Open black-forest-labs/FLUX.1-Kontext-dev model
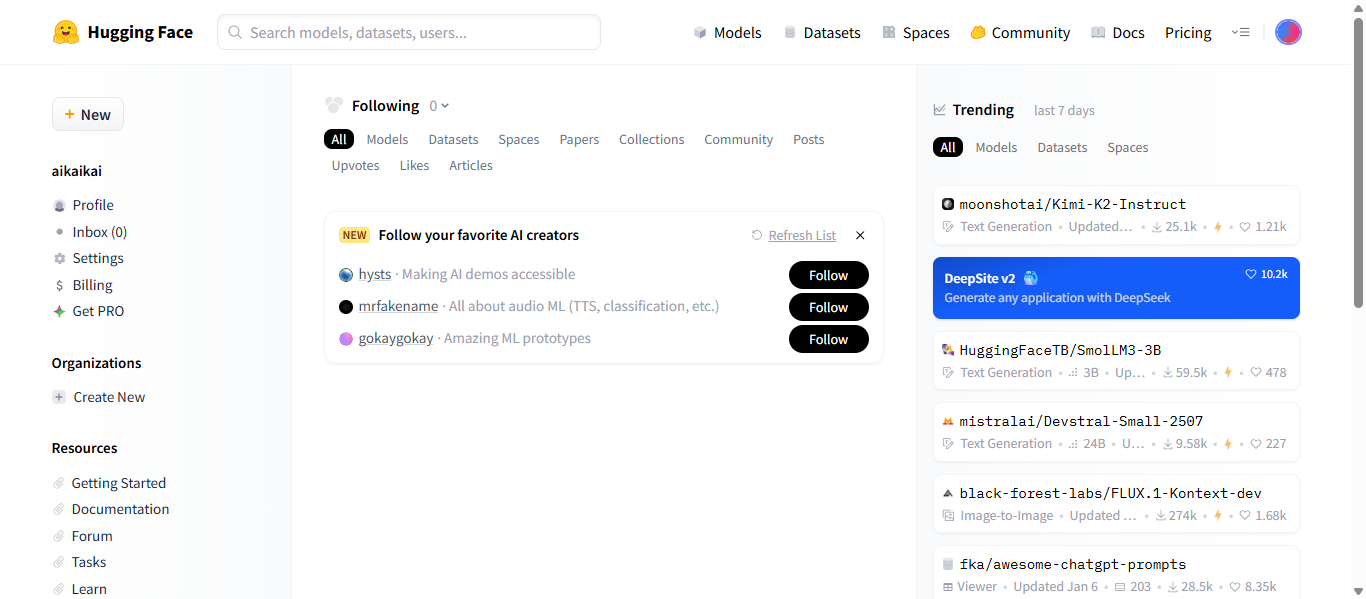 1116,504
